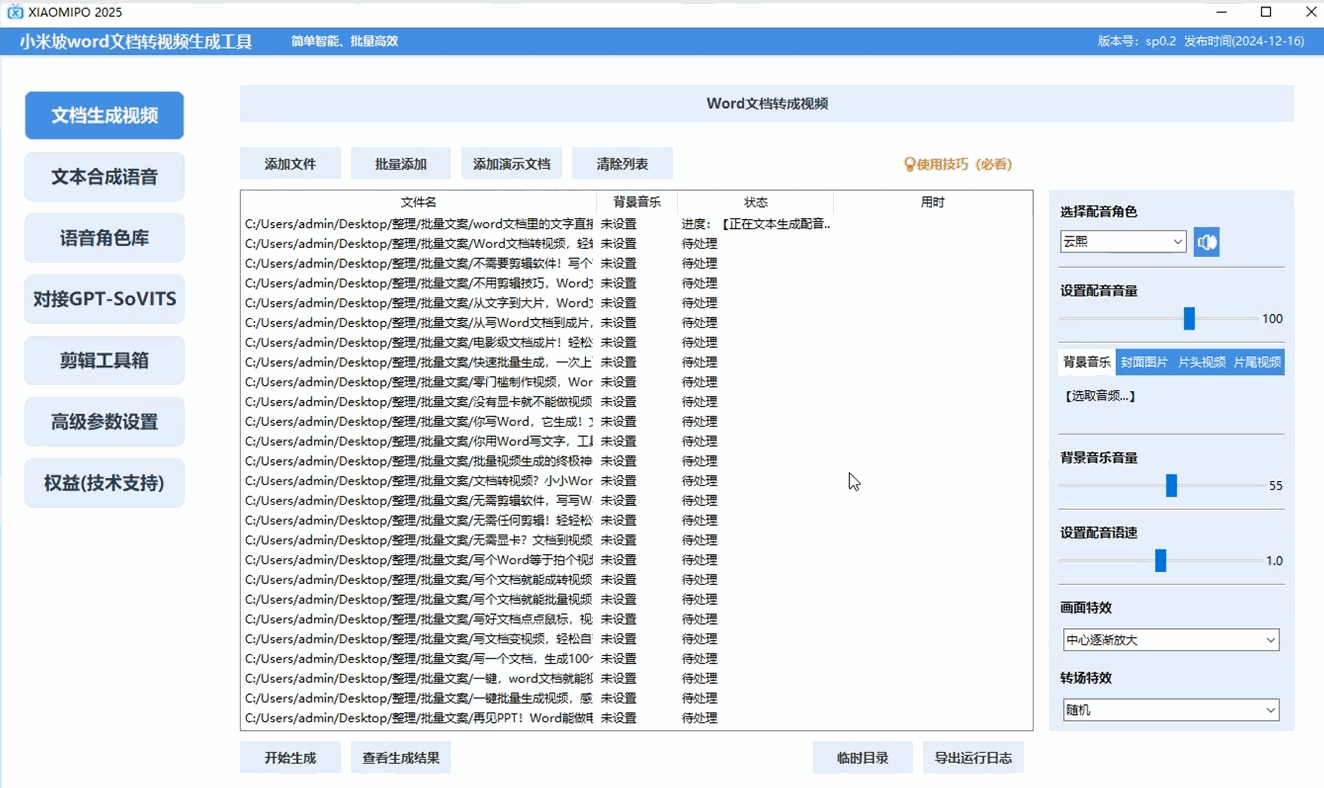Click the 用时 column header
The width and height of the screenshot is (1324, 788).
tap(932, 202)
